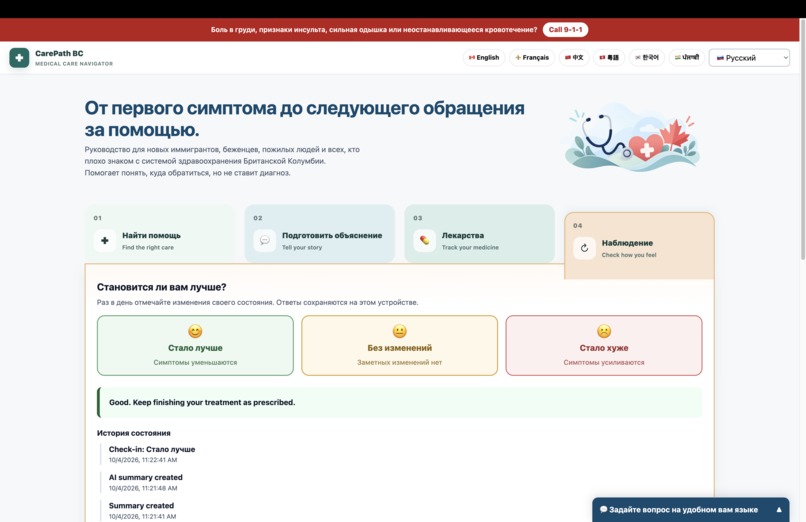Click the MEDICAL CARE NAVIGATOR subtitle
This screenshot has height=522, width=806.
point(74,64)
